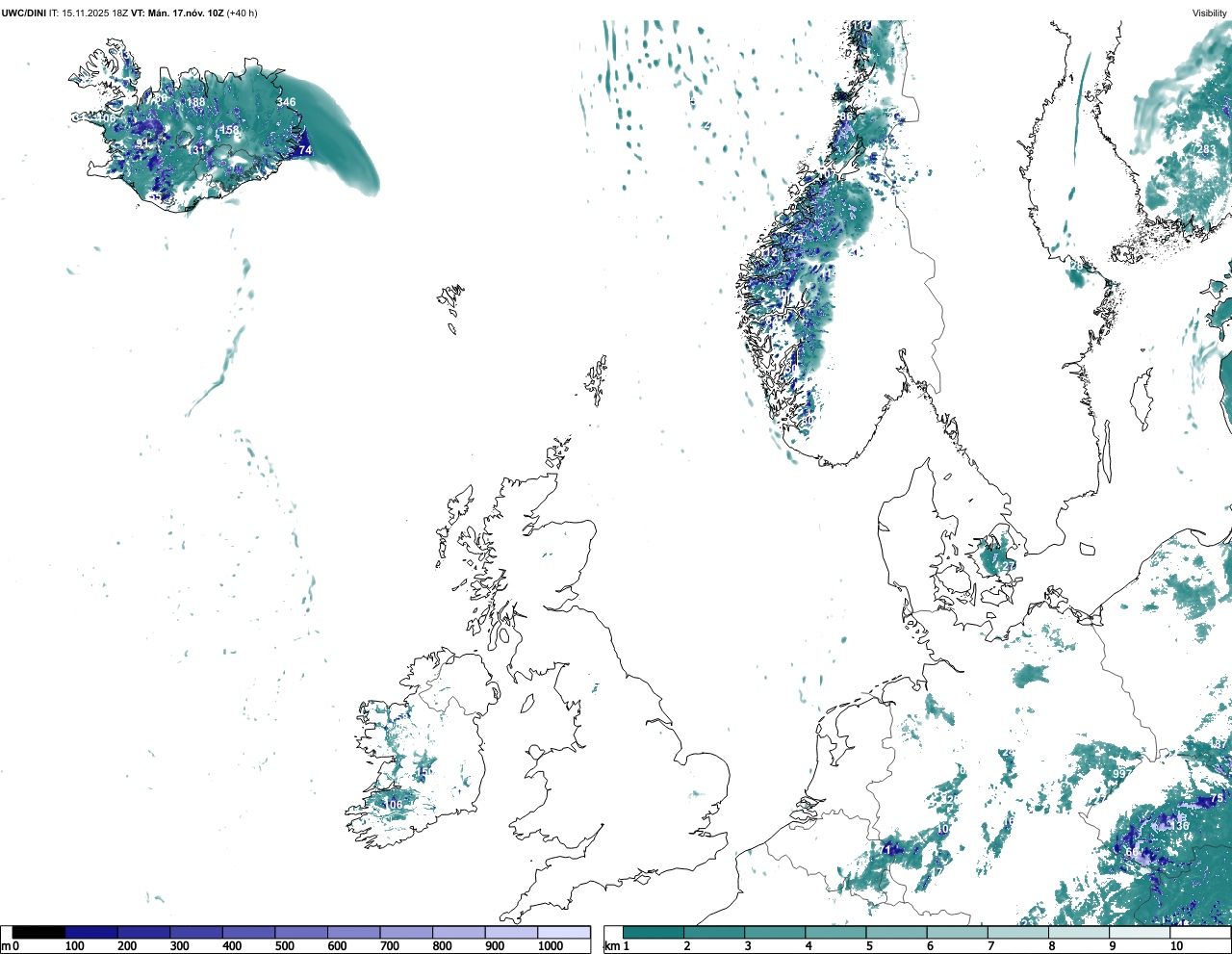Click the "5" tick label on km scale
This screenshot has height=954, width=1232.
click(869, 946)
